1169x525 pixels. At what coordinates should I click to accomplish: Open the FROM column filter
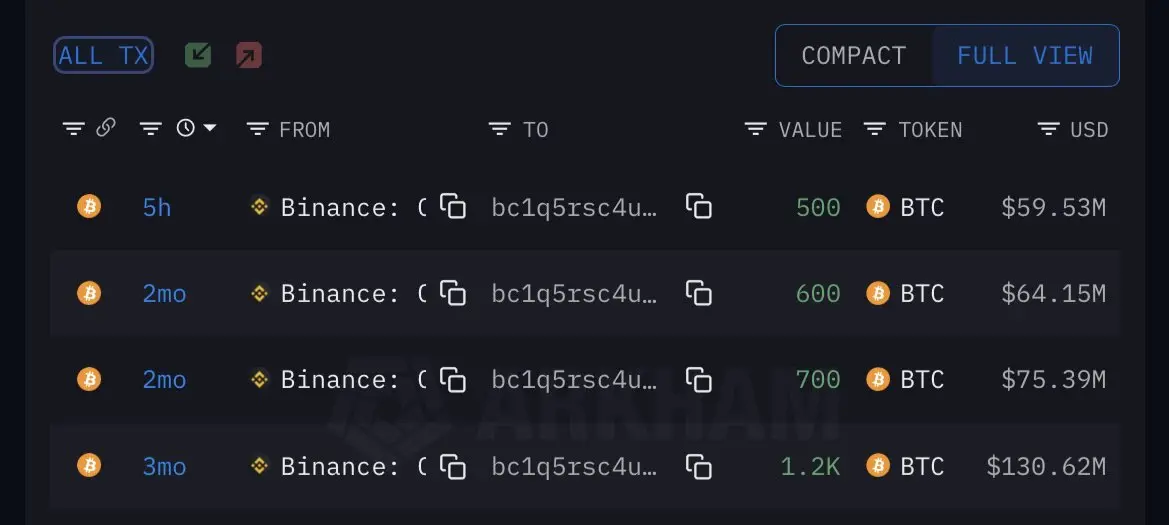258,129
